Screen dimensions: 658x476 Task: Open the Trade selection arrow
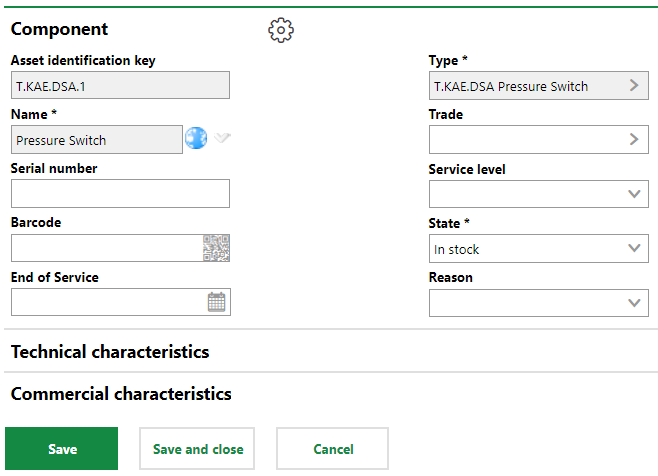tap(634, 140)
